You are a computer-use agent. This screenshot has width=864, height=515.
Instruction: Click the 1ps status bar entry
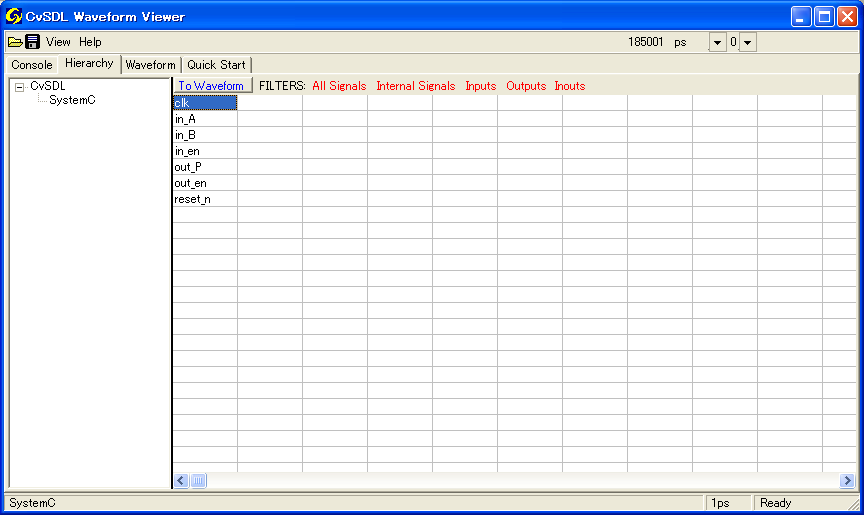coord(728,503)
